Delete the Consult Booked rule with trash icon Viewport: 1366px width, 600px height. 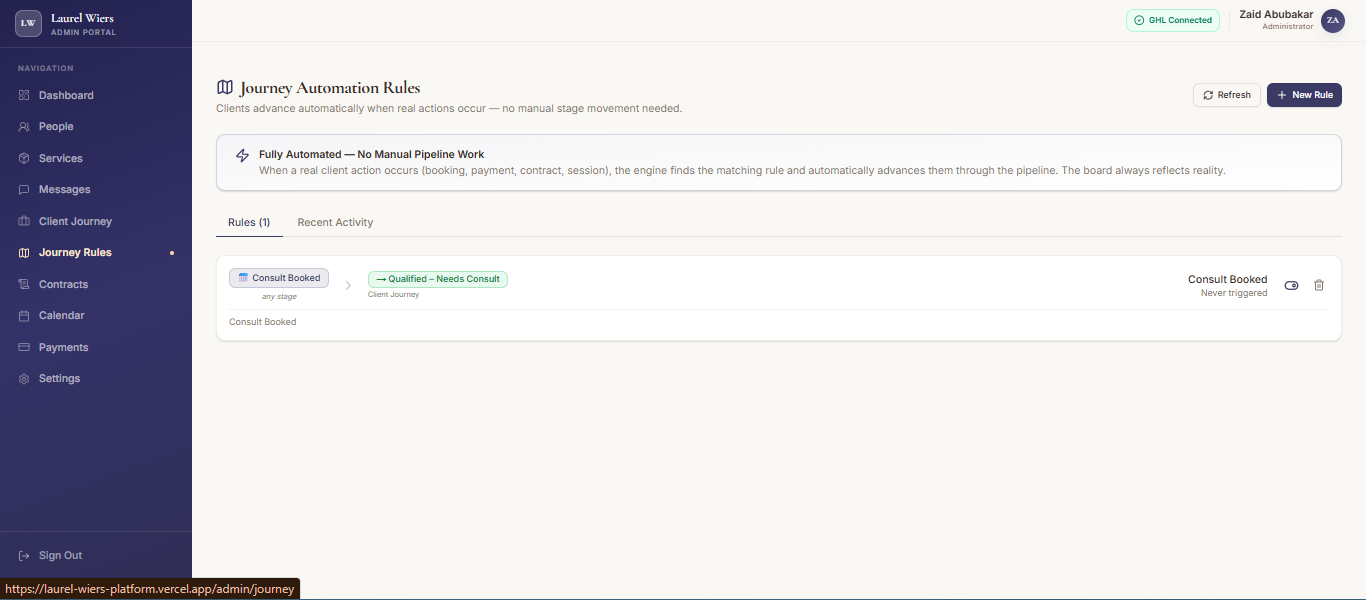click(x=1319, y=285)
